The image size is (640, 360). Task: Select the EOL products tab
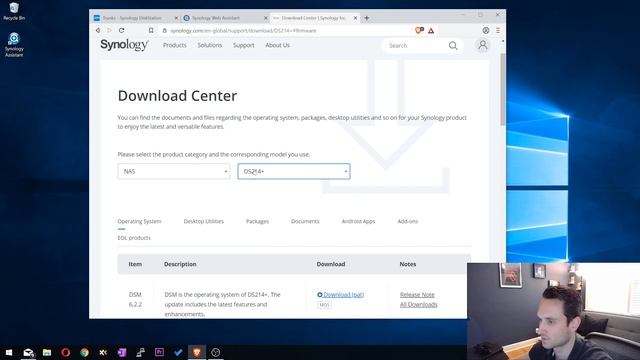coord(134,238)
